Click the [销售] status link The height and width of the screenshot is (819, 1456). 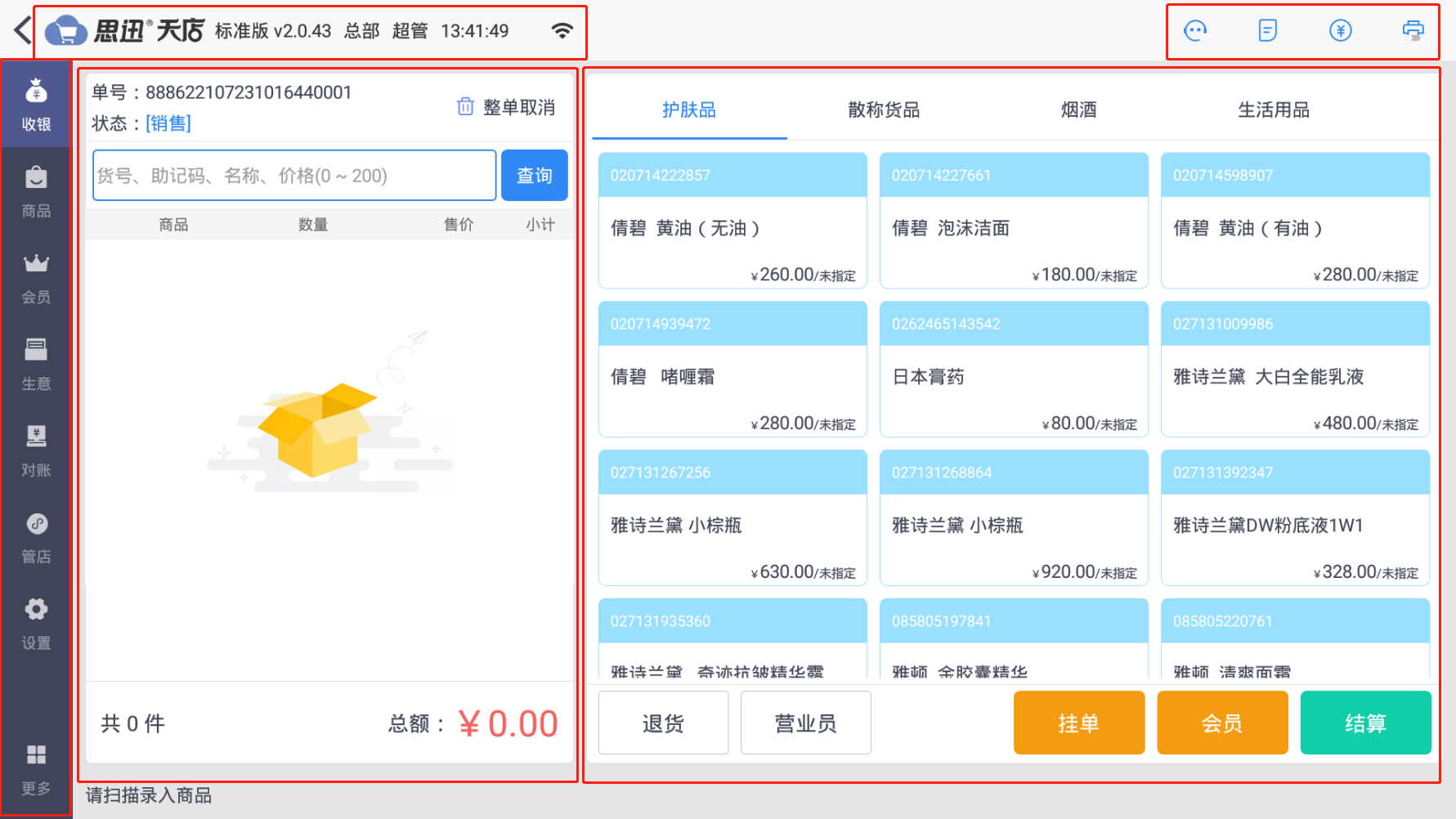coord(168,123)
